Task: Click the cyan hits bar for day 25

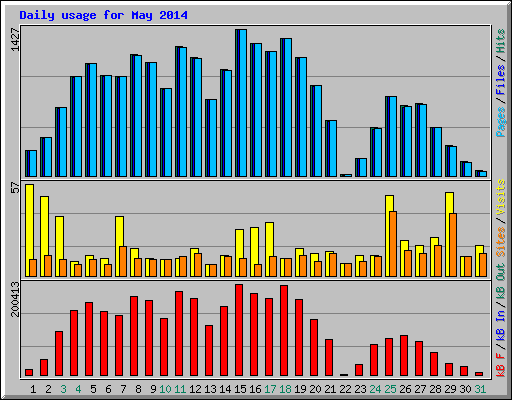Action: (x=392, y=137)
